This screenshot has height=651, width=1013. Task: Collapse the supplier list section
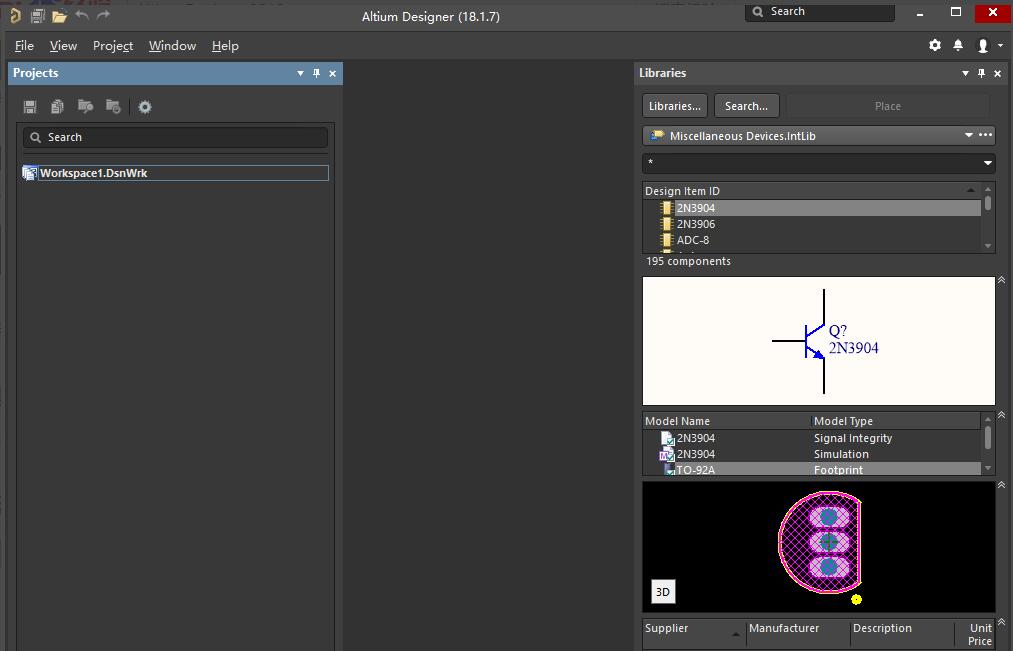click(x=1001, y=621)
